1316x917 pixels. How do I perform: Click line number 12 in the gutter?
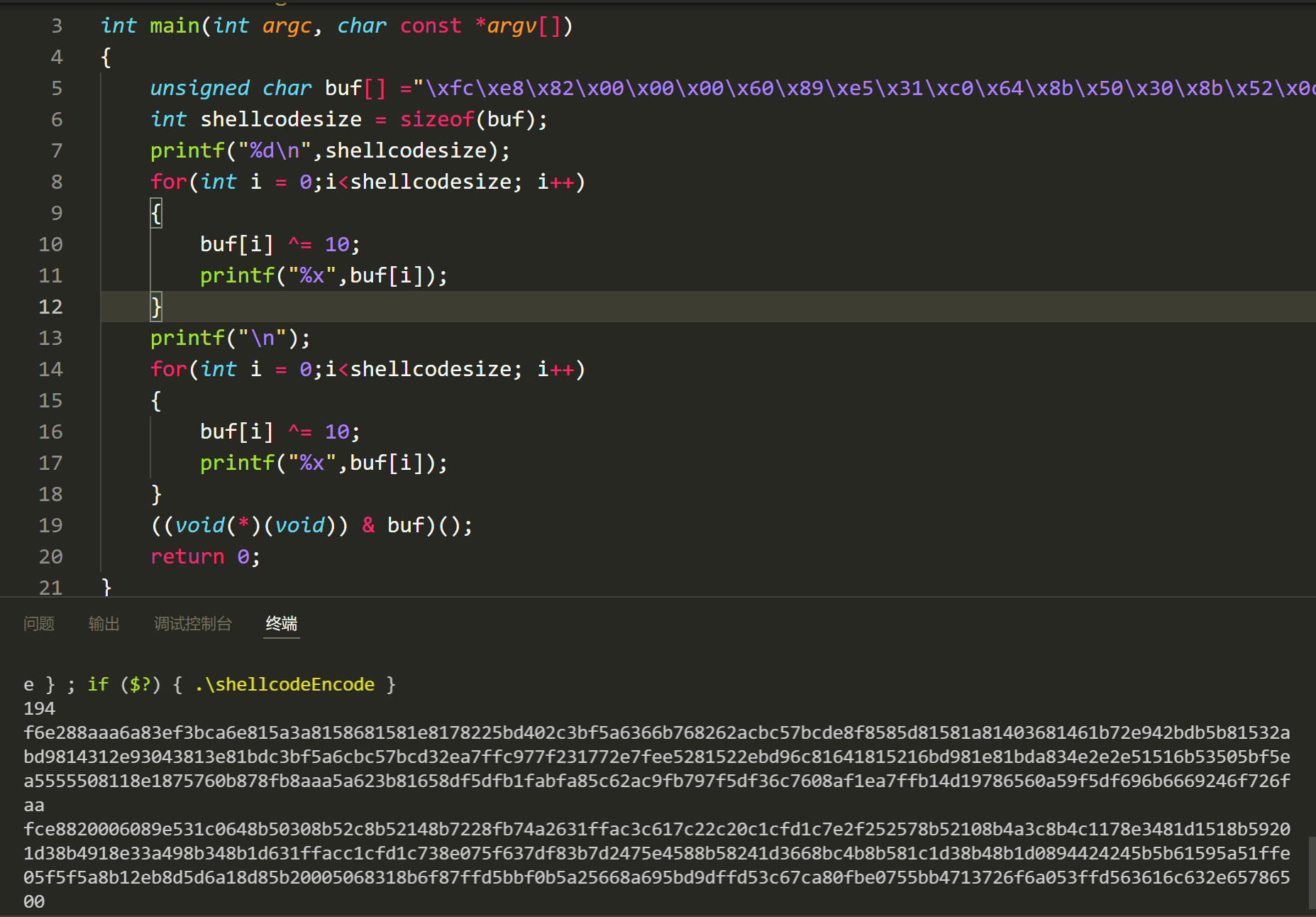[50, 307]
